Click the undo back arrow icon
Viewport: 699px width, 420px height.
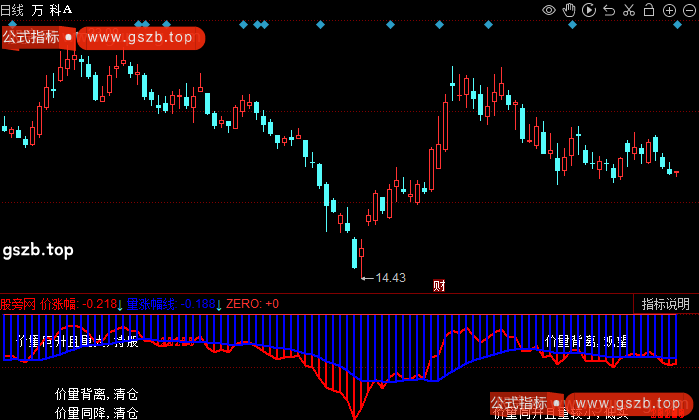609,10
